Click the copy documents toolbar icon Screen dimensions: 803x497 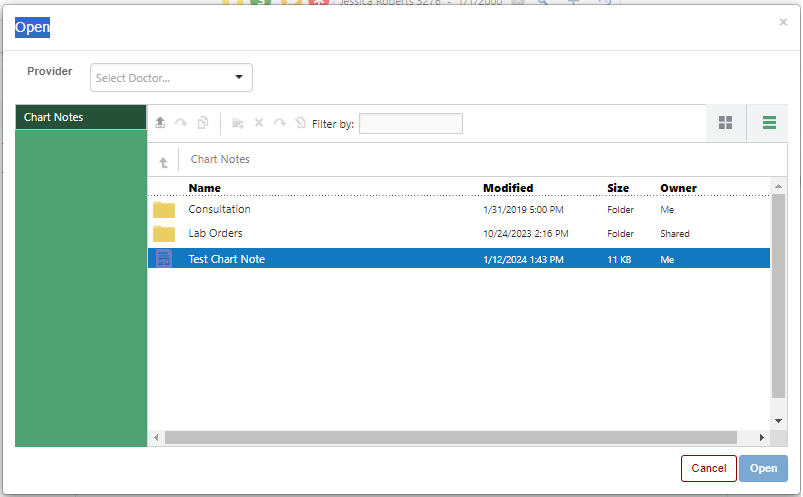coord(203,123)
